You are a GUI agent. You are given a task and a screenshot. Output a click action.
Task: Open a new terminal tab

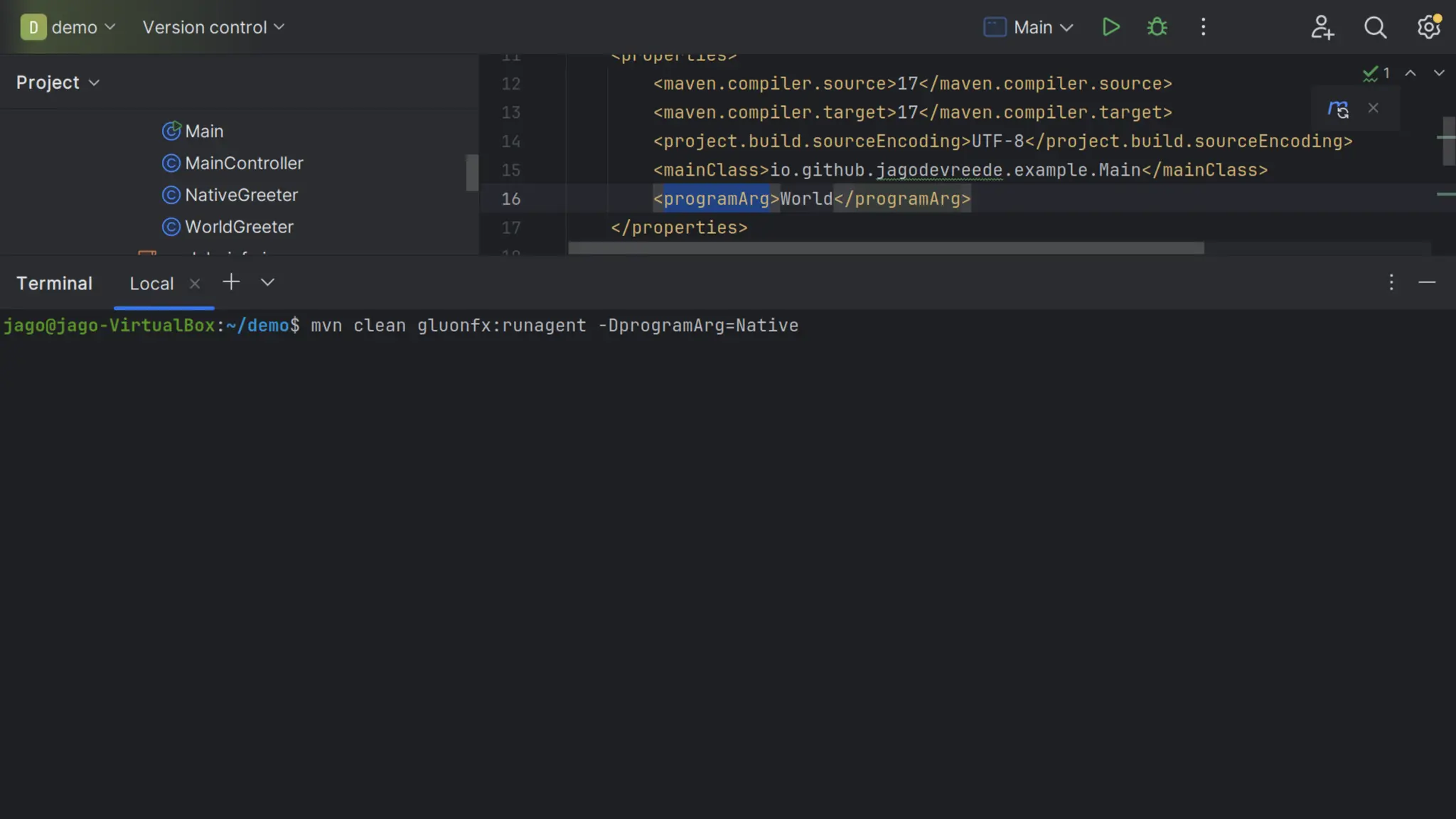tap(231, 282)
